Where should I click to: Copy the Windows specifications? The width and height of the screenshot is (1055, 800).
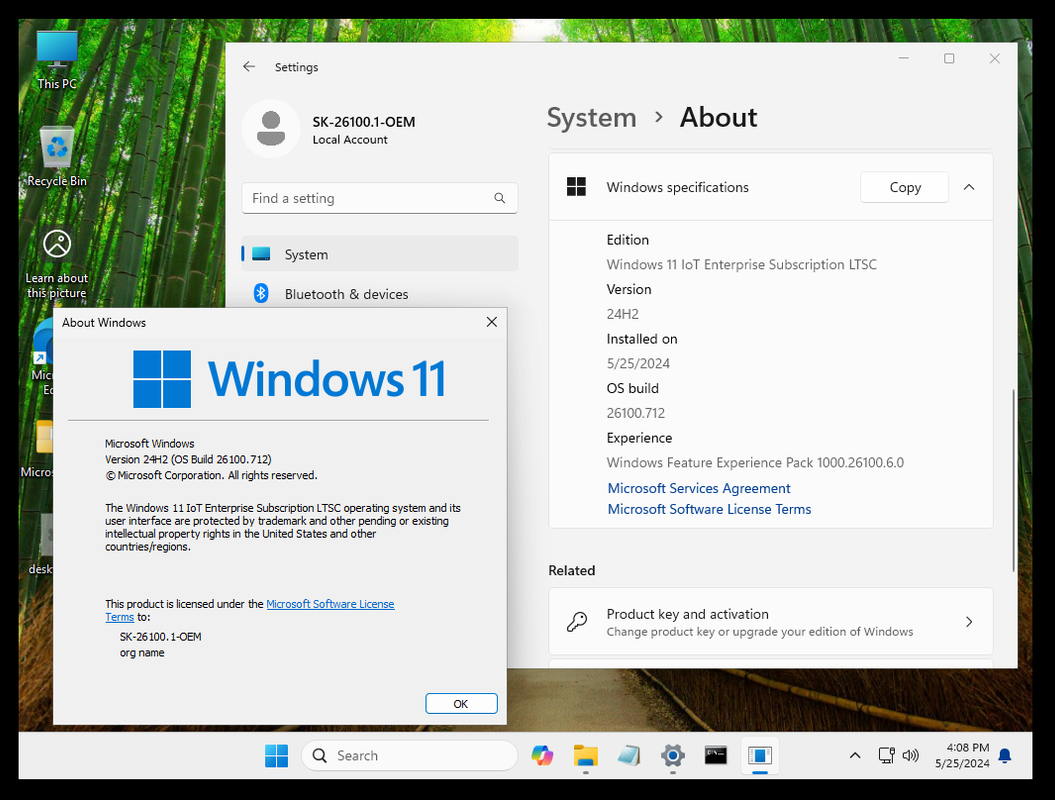point(904,187)
